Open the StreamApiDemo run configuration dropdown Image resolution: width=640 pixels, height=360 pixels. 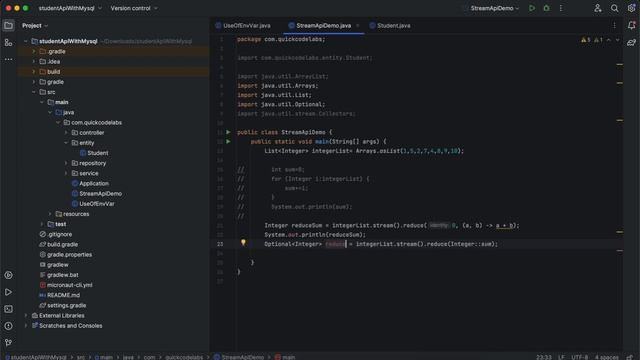pyautogui.click(x=495, y=8)
